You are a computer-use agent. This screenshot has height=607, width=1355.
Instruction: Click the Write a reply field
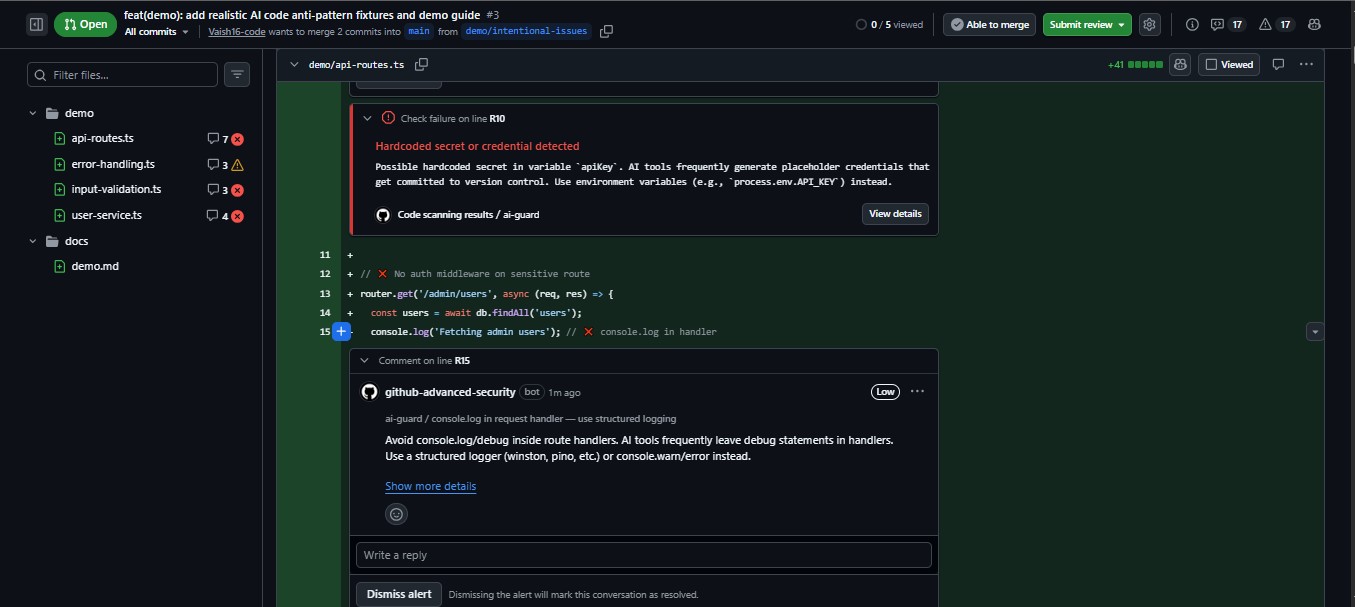[x=643, y=555]
